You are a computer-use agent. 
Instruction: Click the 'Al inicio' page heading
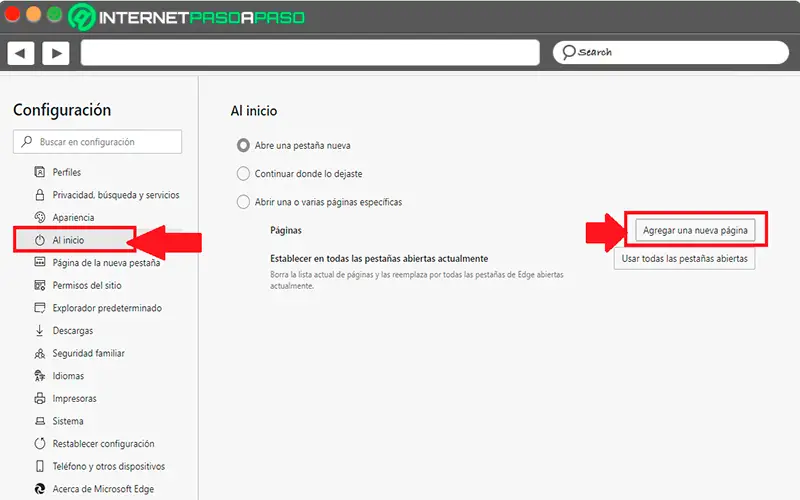[254, 111]
